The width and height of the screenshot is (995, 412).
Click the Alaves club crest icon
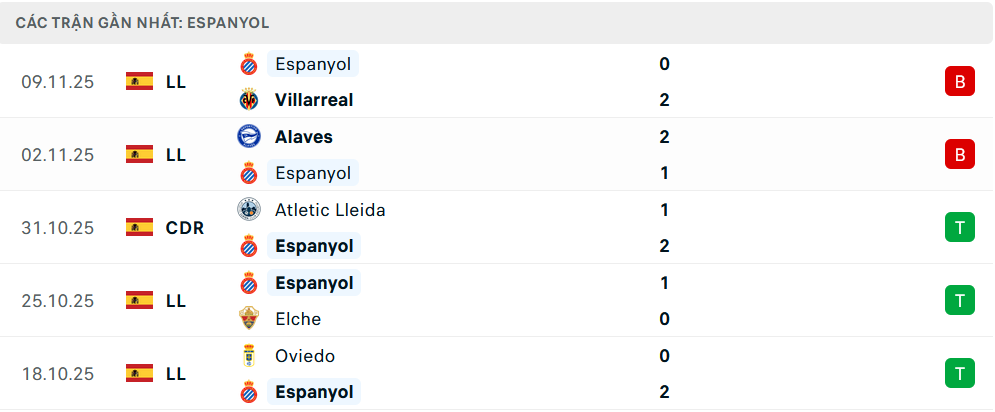click(x=248, y=137)
